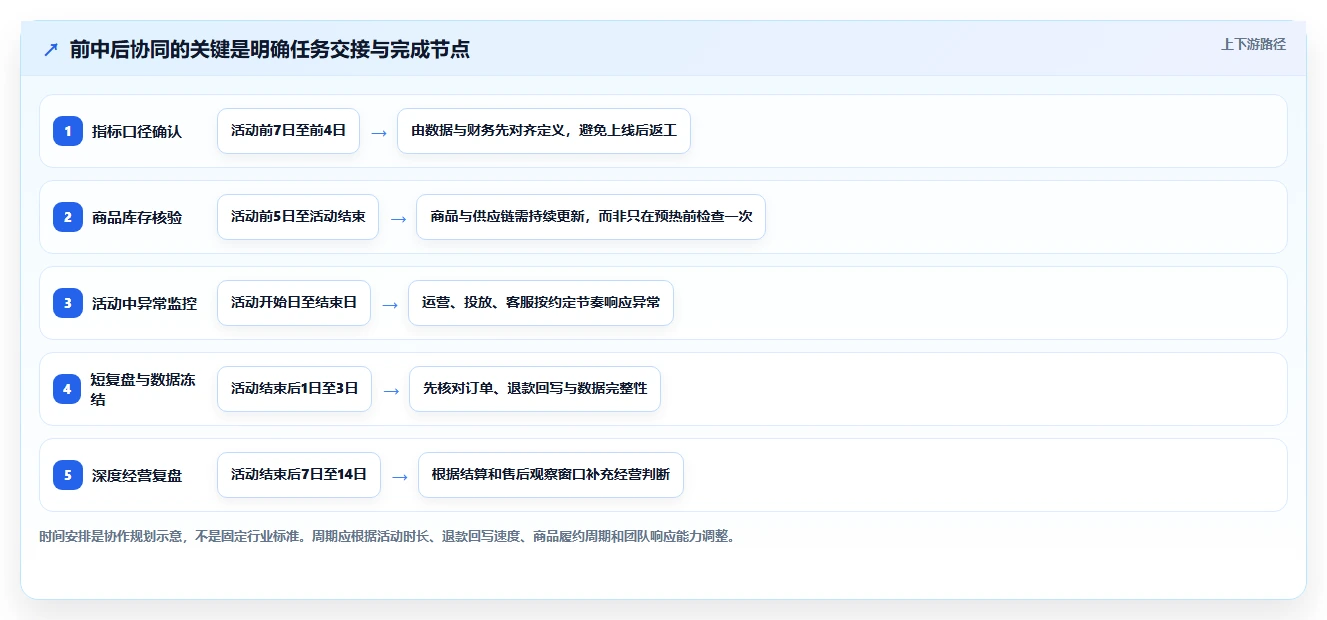Viewport: 1327px width, 620px height.
Task: Click the 根据结算和售后观察窗口 description box
Action: pyautogui.click(x=551, y=475)
